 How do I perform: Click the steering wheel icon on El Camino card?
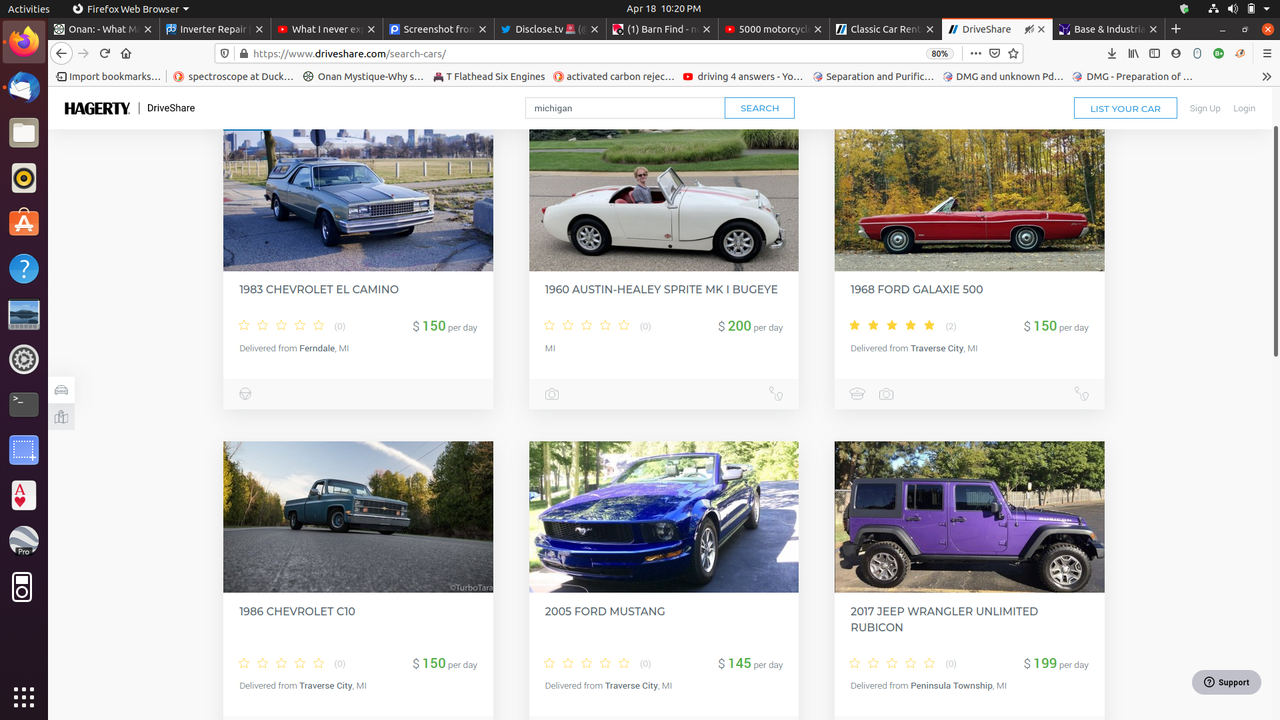coord(245,394)
